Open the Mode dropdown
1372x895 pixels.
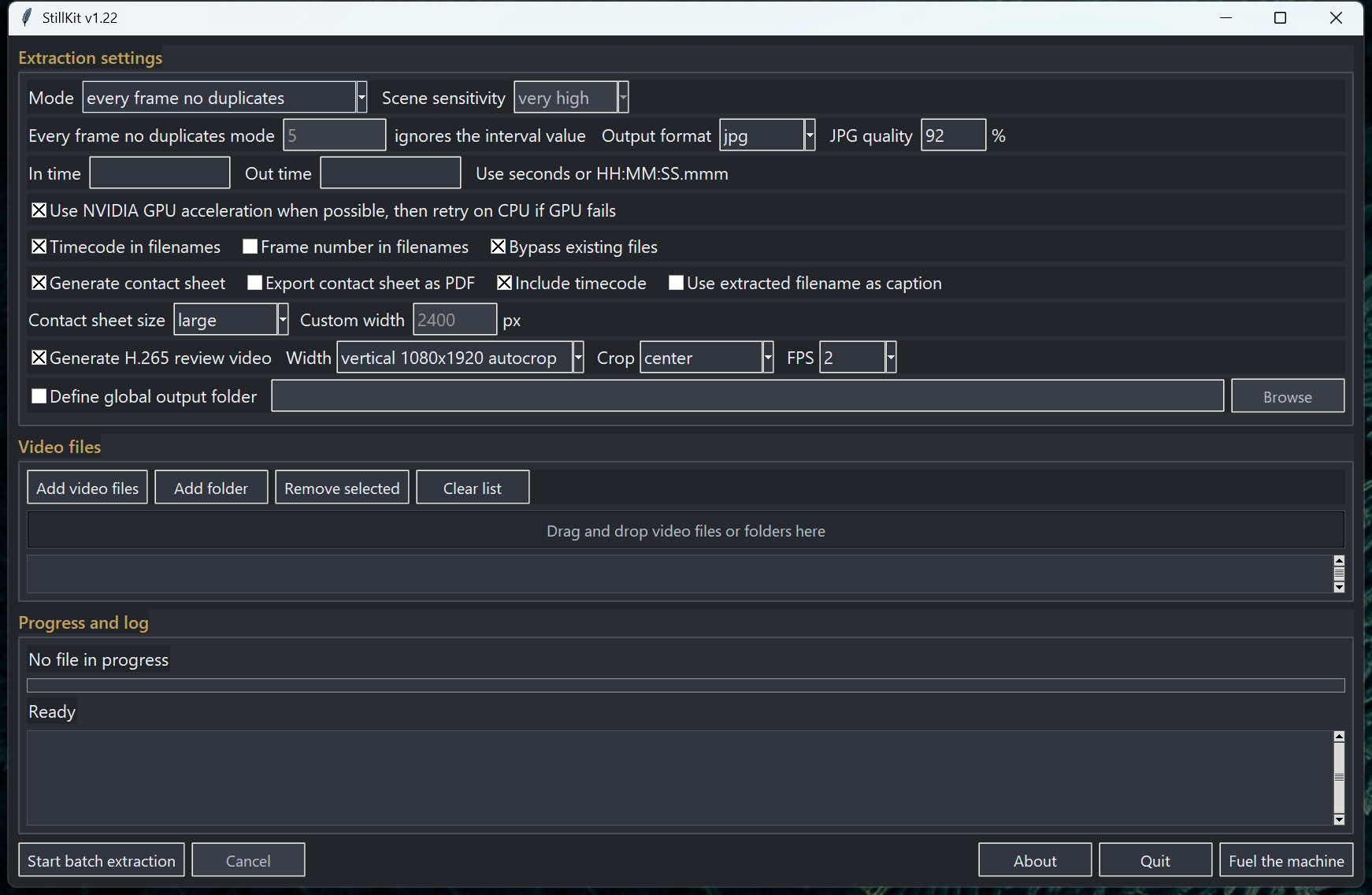[361, 96]
